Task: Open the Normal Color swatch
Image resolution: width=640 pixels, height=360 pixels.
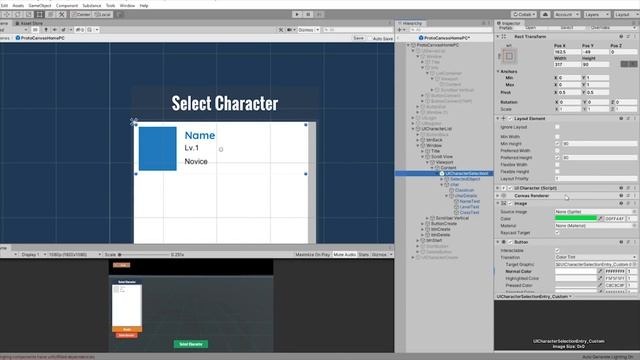Action: point(576,271)
